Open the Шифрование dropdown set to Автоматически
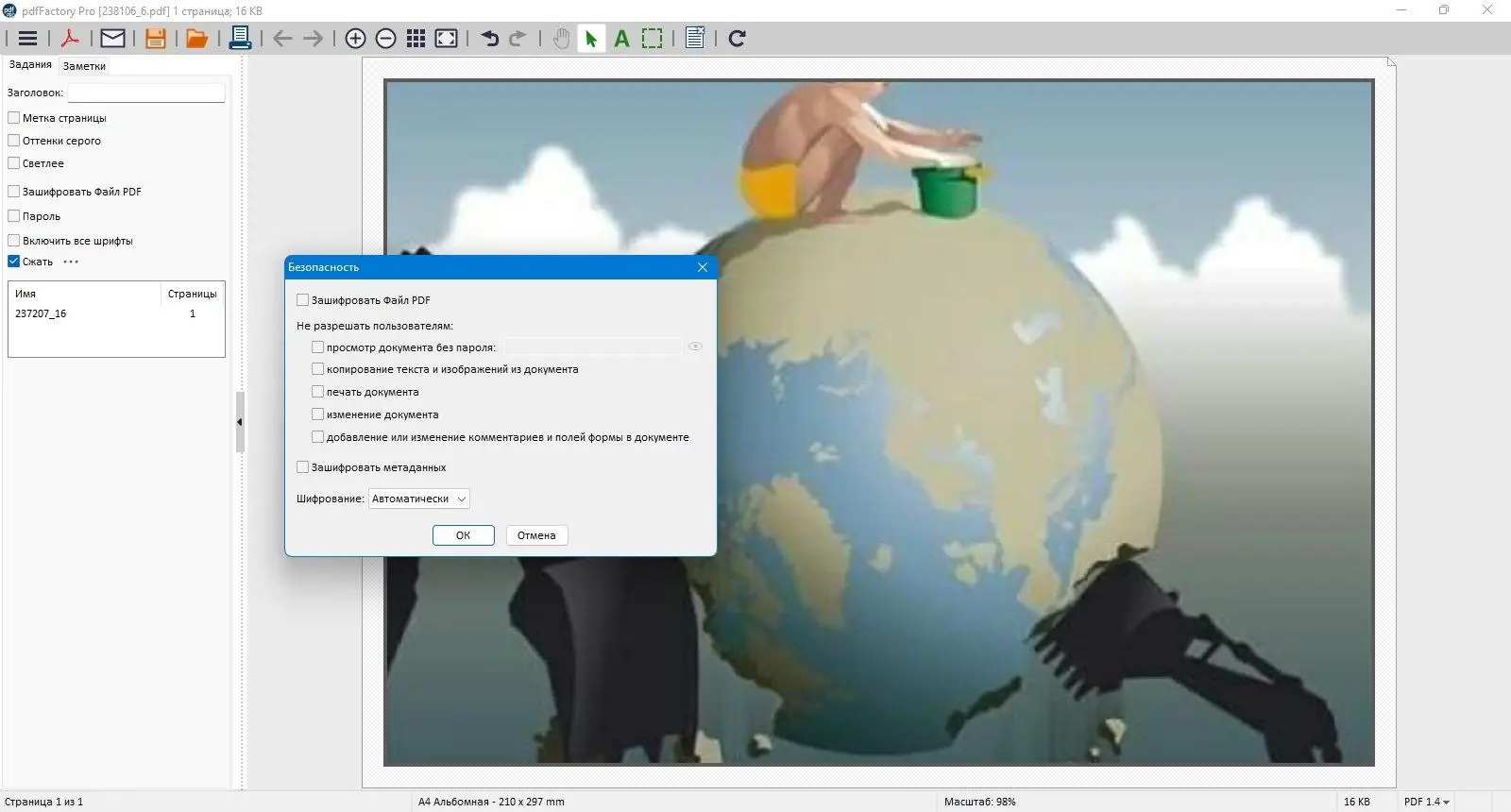 click(x=418, y=499)
